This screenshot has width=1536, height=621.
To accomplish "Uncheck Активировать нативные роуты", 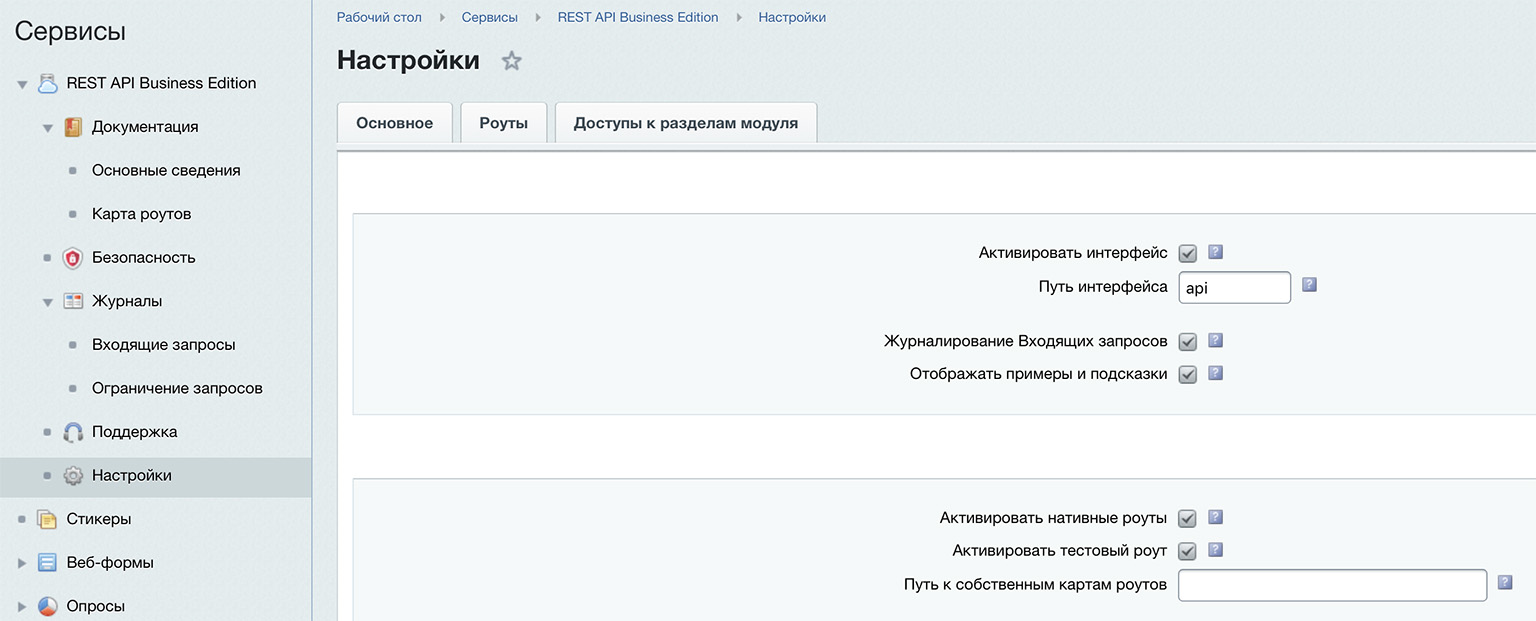I will click(x=1188, y=518).
